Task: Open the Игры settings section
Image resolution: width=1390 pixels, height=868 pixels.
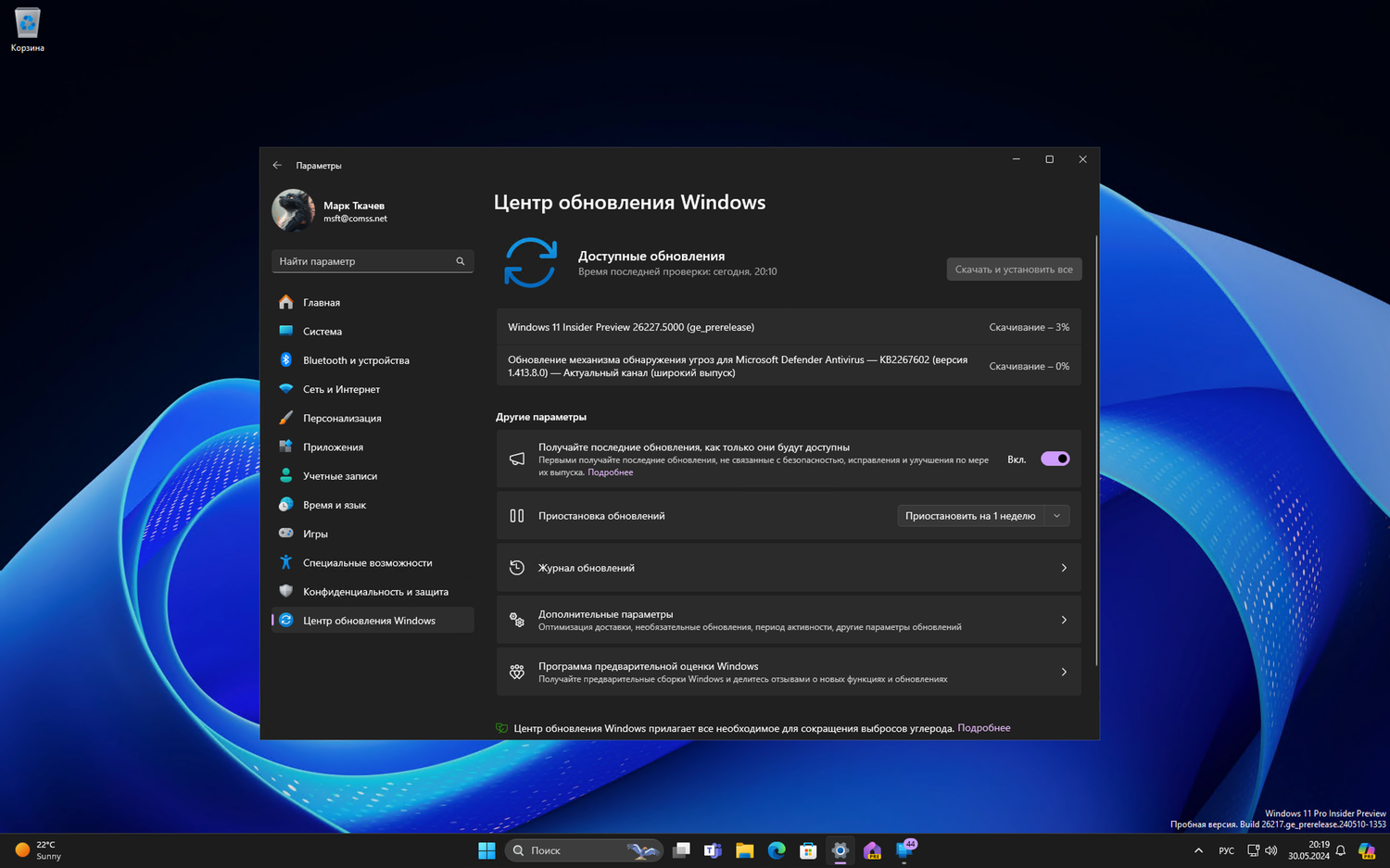Action: point(315,534)
